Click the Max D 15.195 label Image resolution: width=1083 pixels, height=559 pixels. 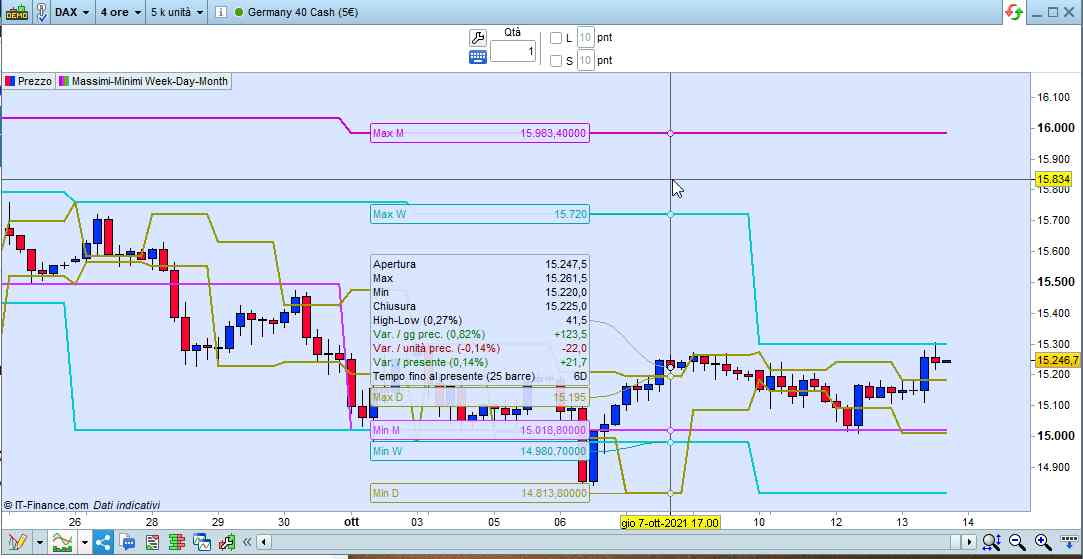point(480,397)
